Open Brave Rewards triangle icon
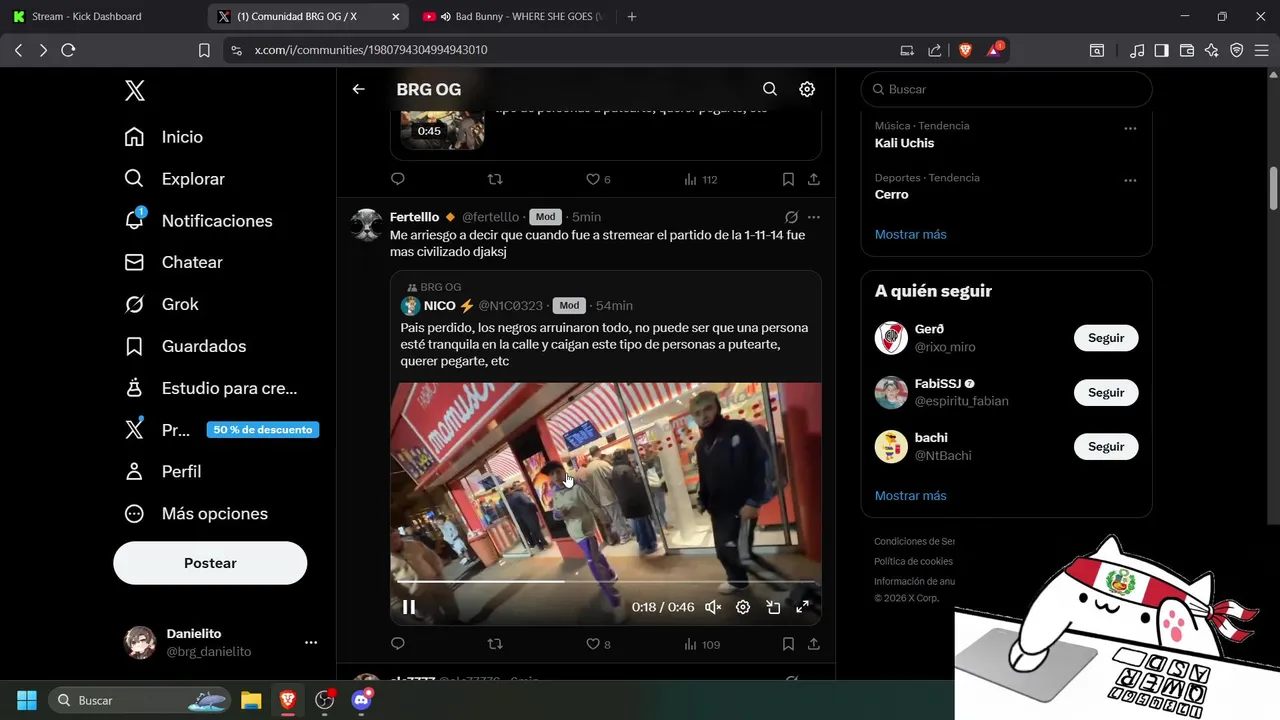 point(995,50)
